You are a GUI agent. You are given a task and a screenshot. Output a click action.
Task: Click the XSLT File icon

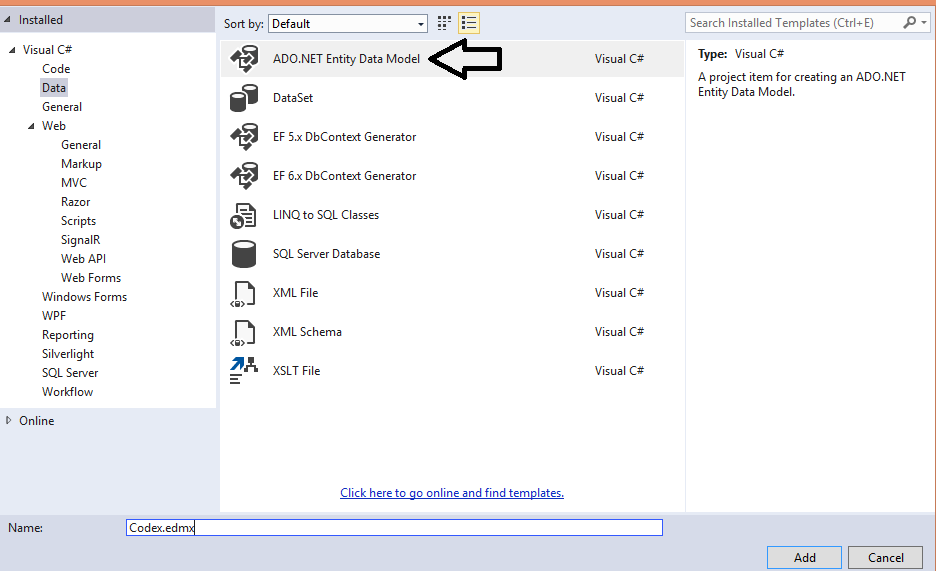[x=244, y=371]
